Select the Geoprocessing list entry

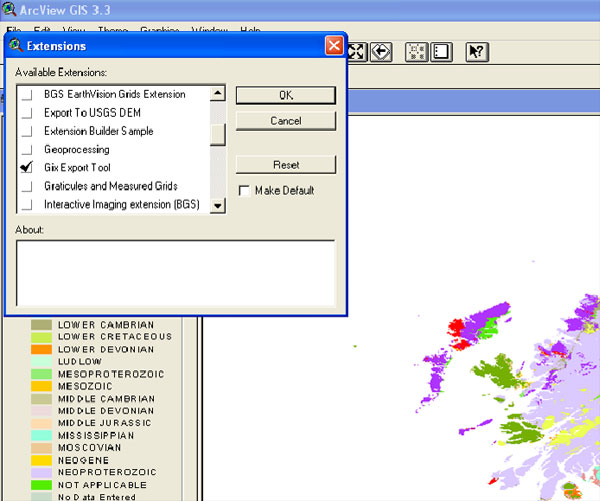pyautogui.click(x=77, y=149)
